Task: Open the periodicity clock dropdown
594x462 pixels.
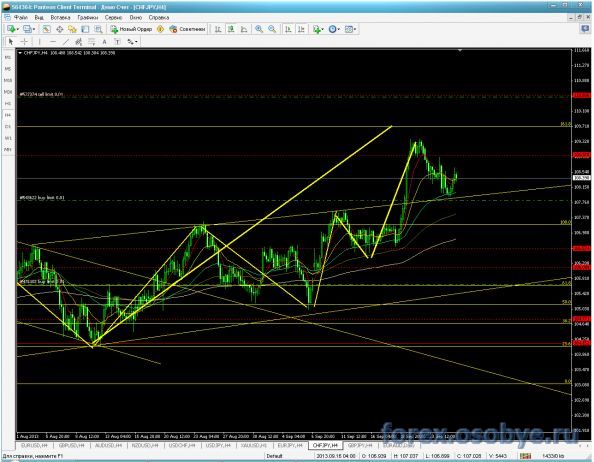Action: point(334,29)
